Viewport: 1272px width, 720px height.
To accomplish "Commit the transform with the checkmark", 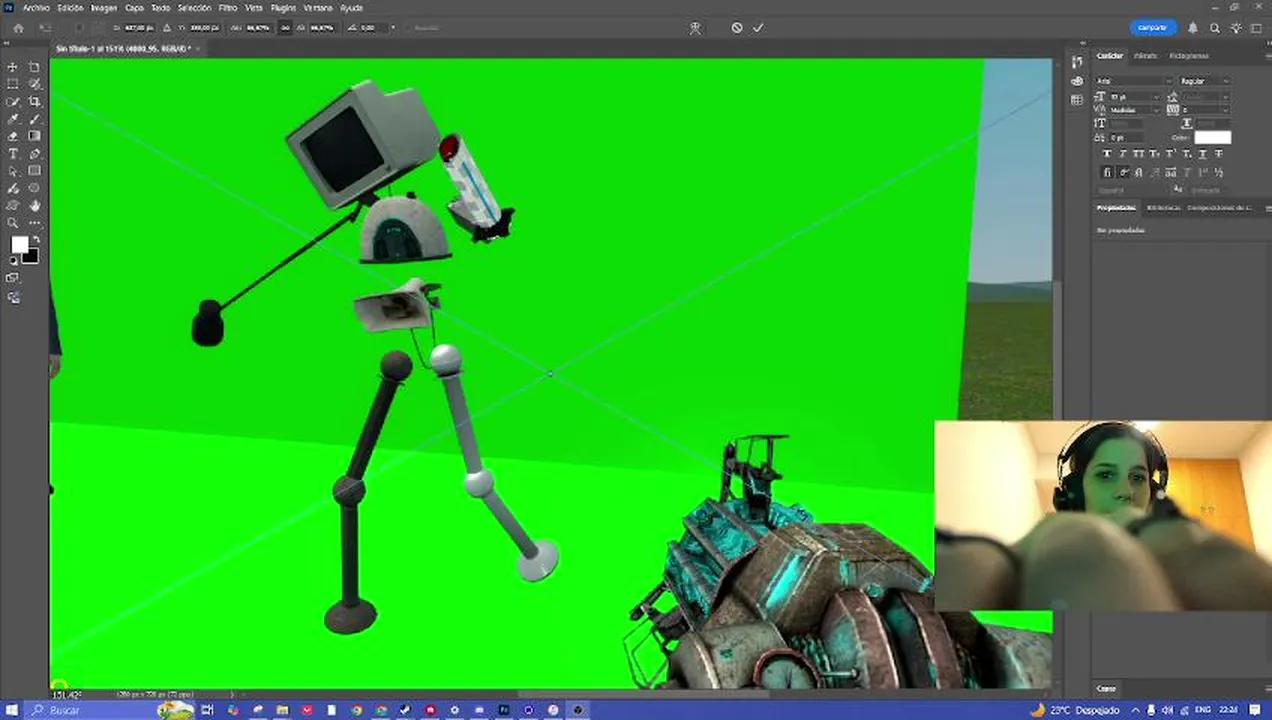I will pos(758,28).
